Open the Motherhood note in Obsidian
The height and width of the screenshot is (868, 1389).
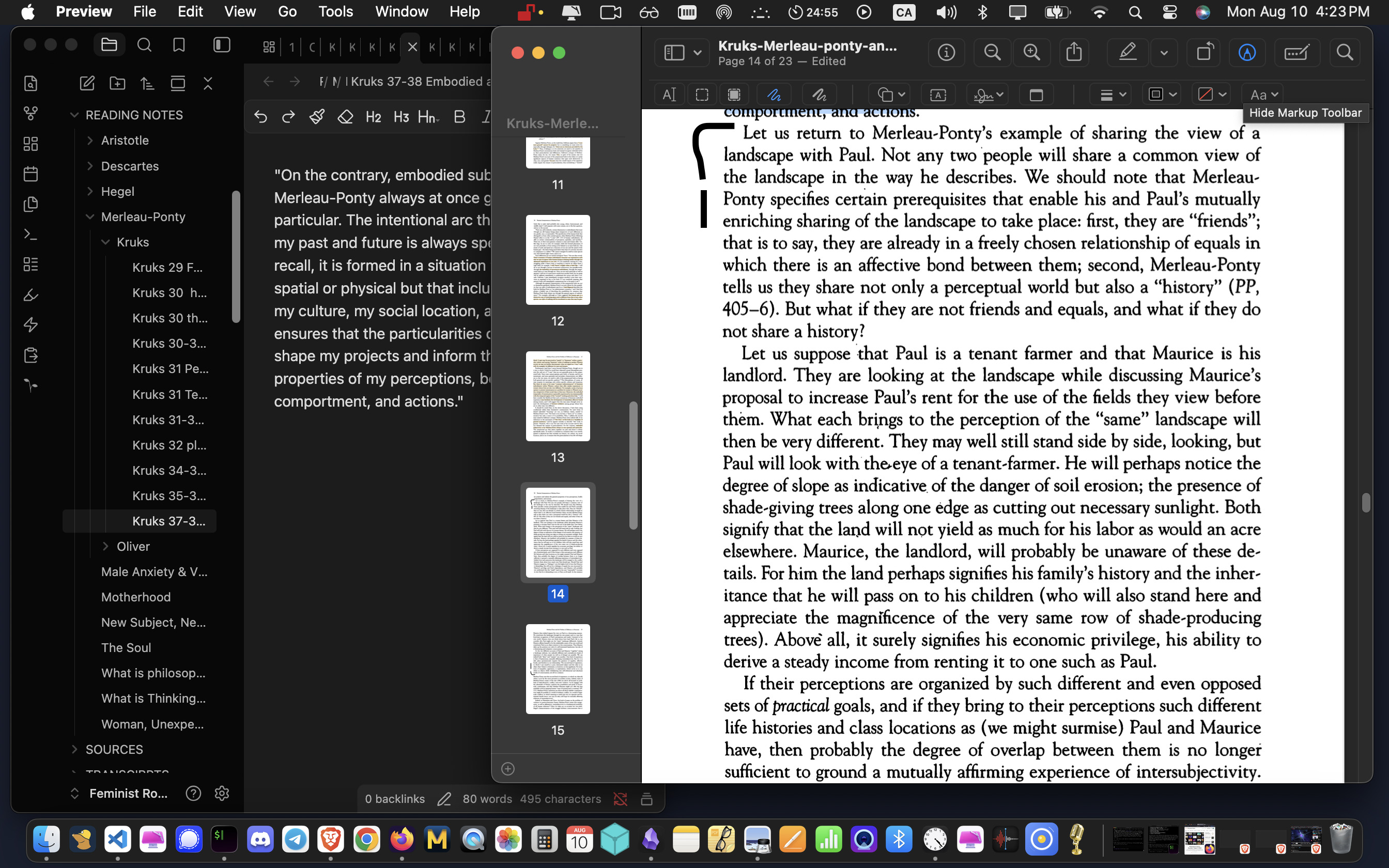pos(135,597)
